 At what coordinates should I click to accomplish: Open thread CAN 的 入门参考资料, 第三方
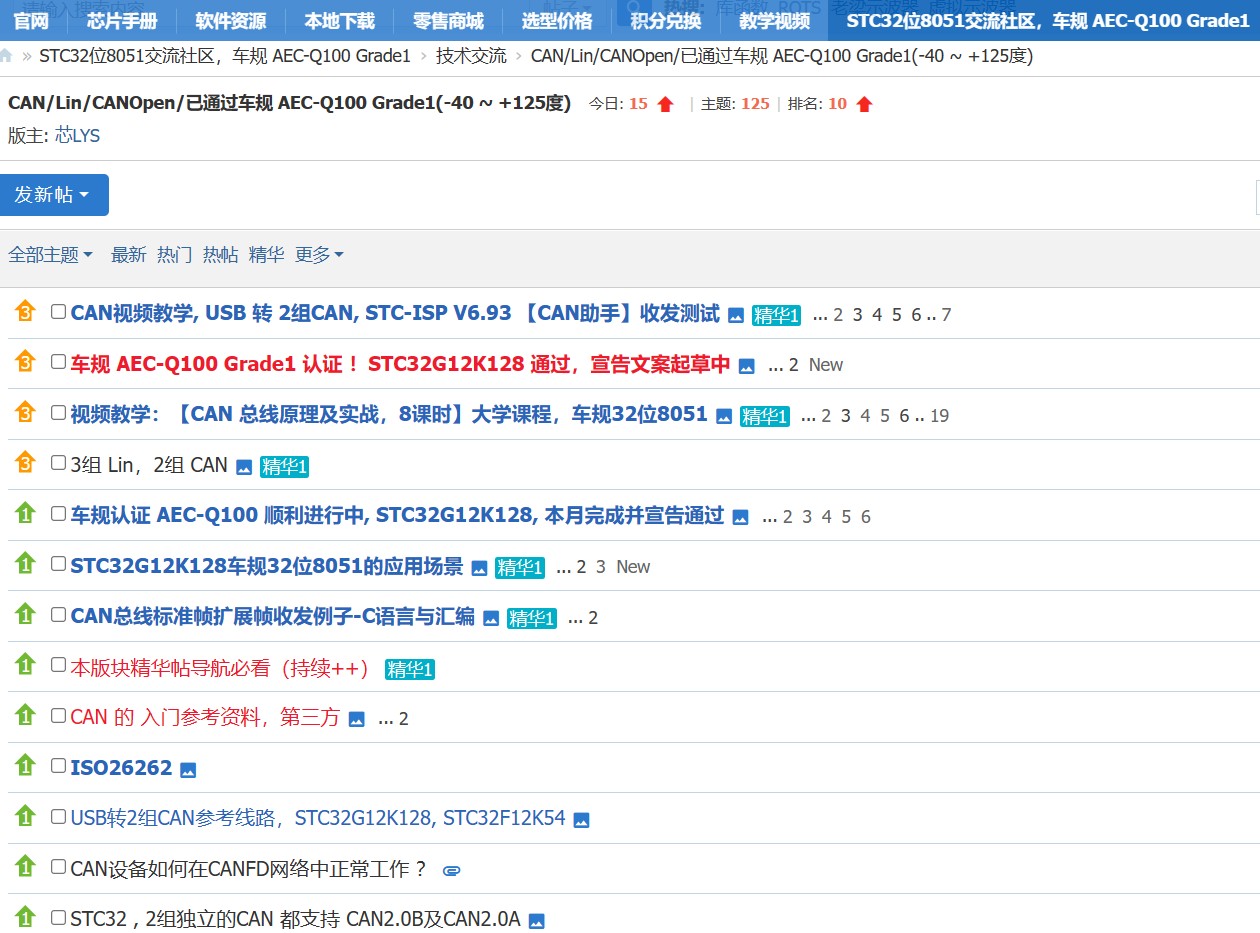pyautogui.click(x=205, y=718)
